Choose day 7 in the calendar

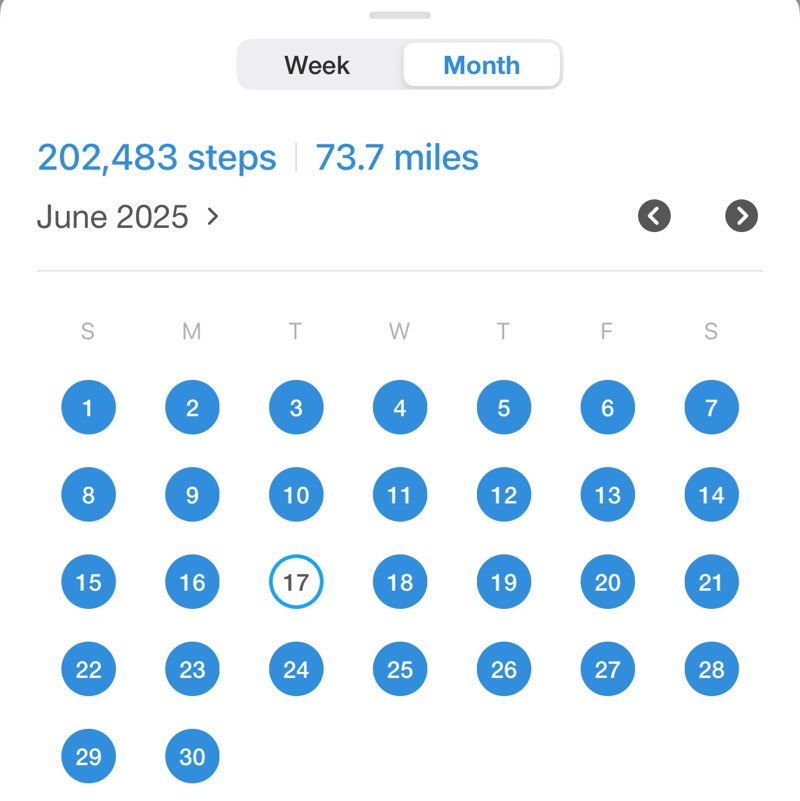tap(711, 408)
